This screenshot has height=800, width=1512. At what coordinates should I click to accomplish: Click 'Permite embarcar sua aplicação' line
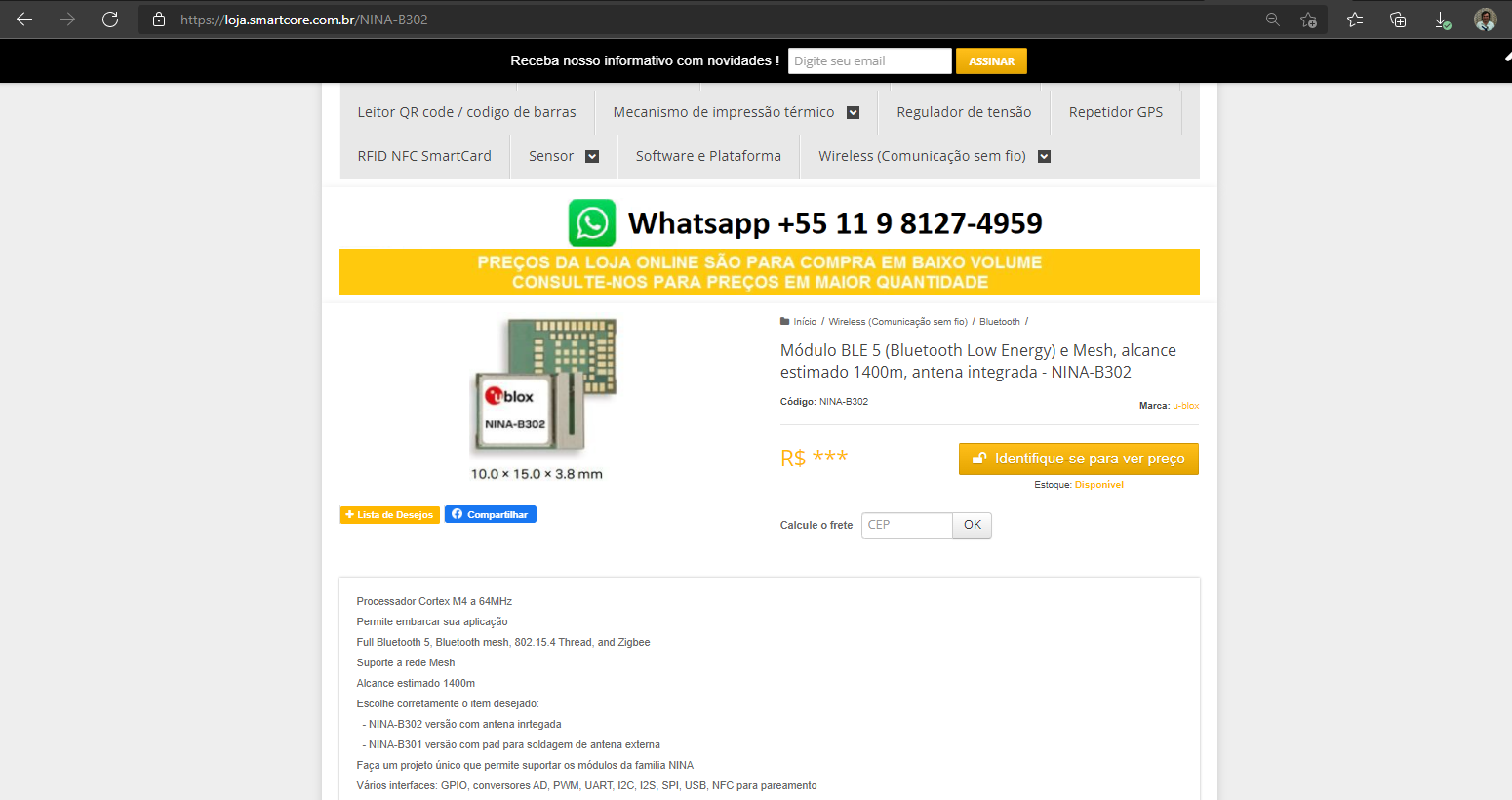coord(432,621)
